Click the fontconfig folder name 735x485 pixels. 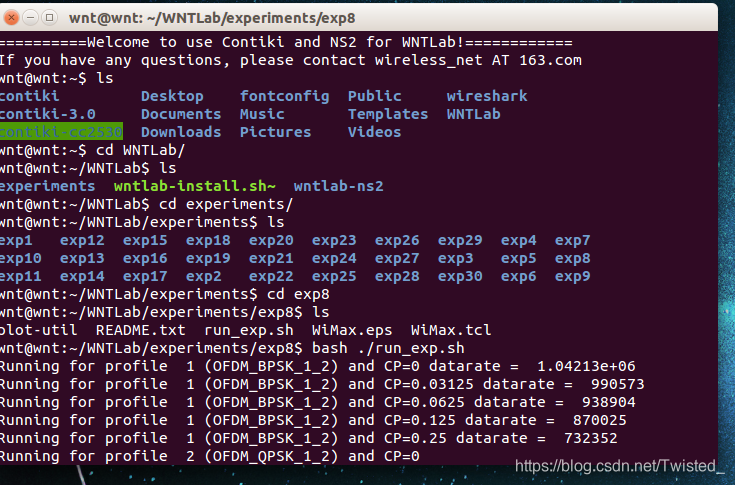[x=285, y=97]
